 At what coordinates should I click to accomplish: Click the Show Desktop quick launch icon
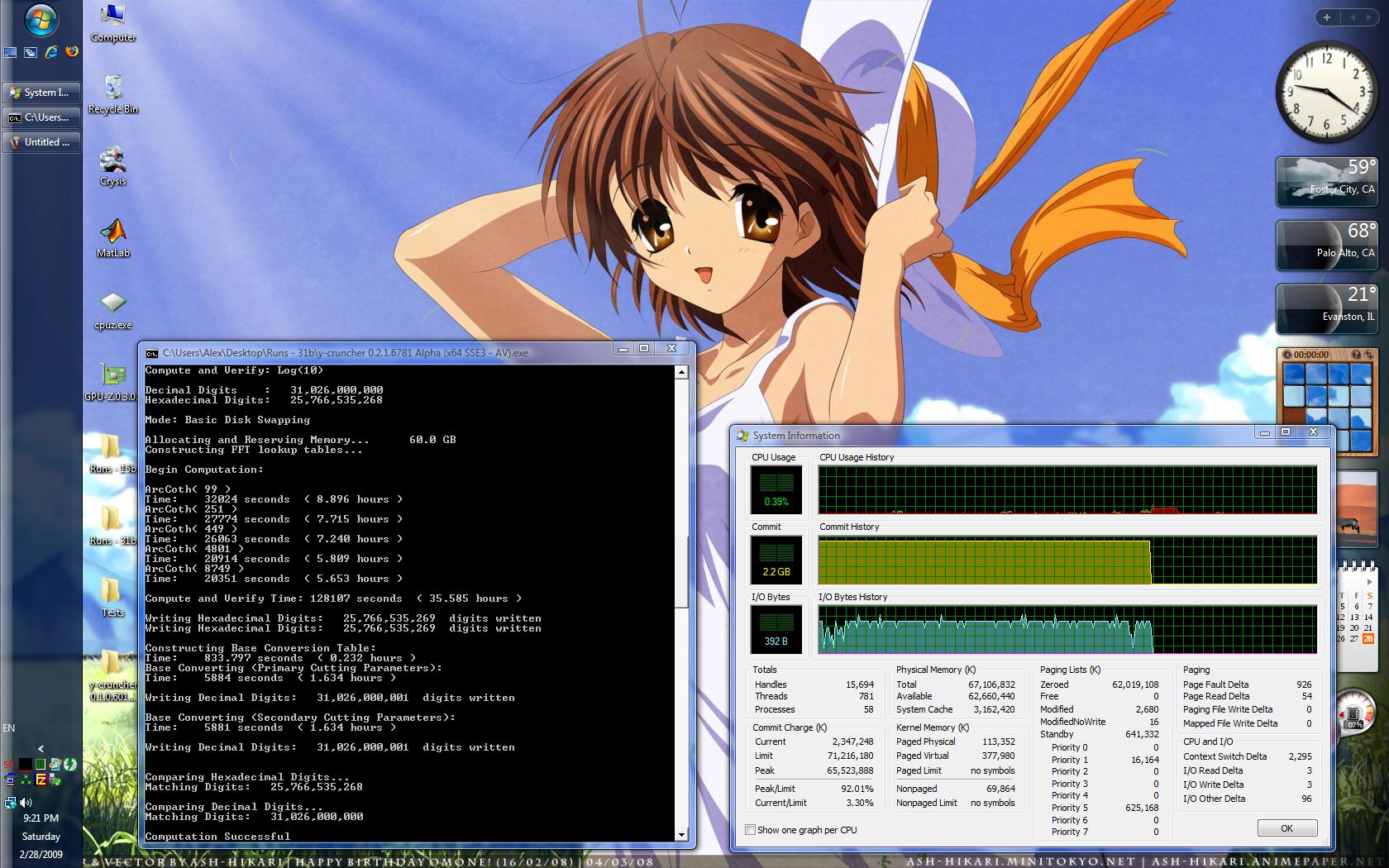coord(10,52)
